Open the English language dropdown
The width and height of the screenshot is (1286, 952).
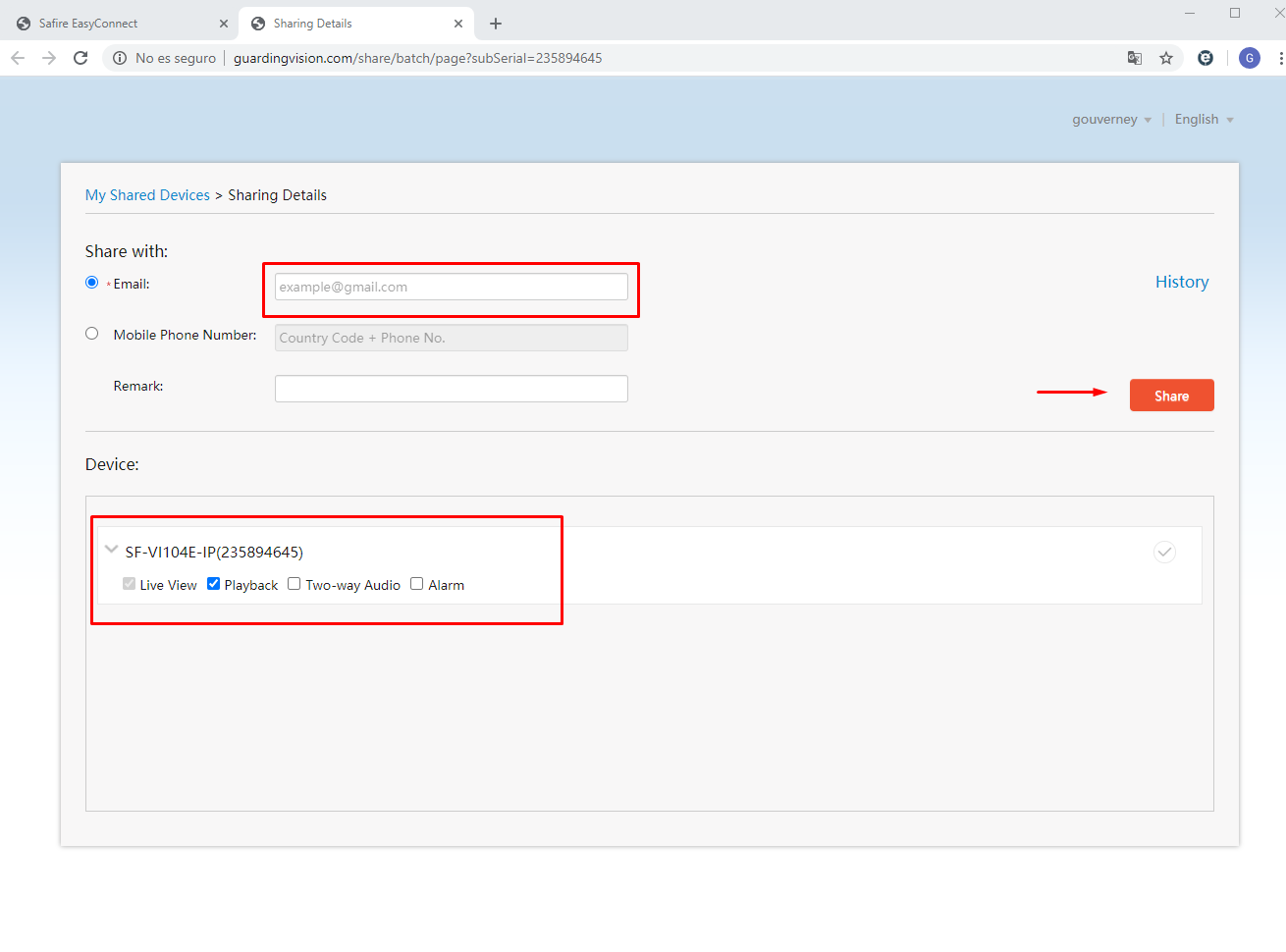click(x=1204, y=120)
